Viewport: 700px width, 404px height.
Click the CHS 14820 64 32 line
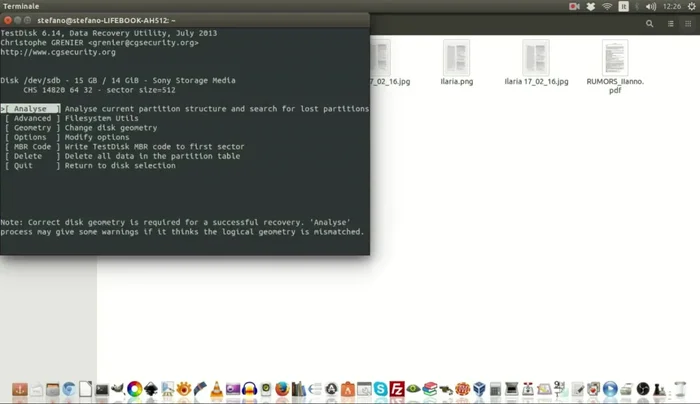[x=99, y=90]
